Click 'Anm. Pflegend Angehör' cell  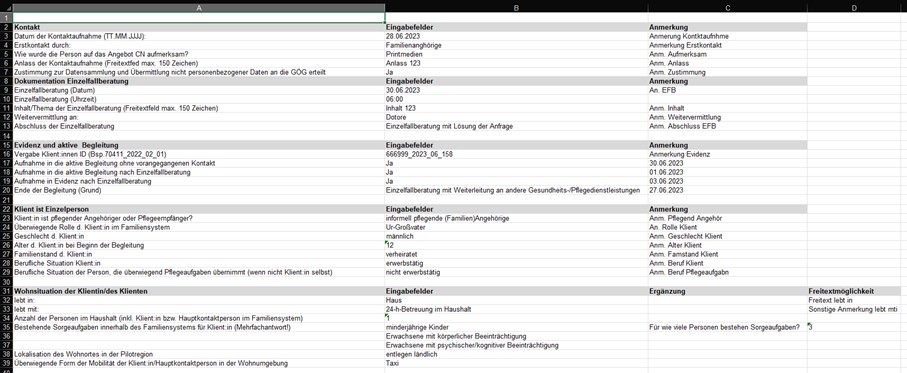pos(727,218)
